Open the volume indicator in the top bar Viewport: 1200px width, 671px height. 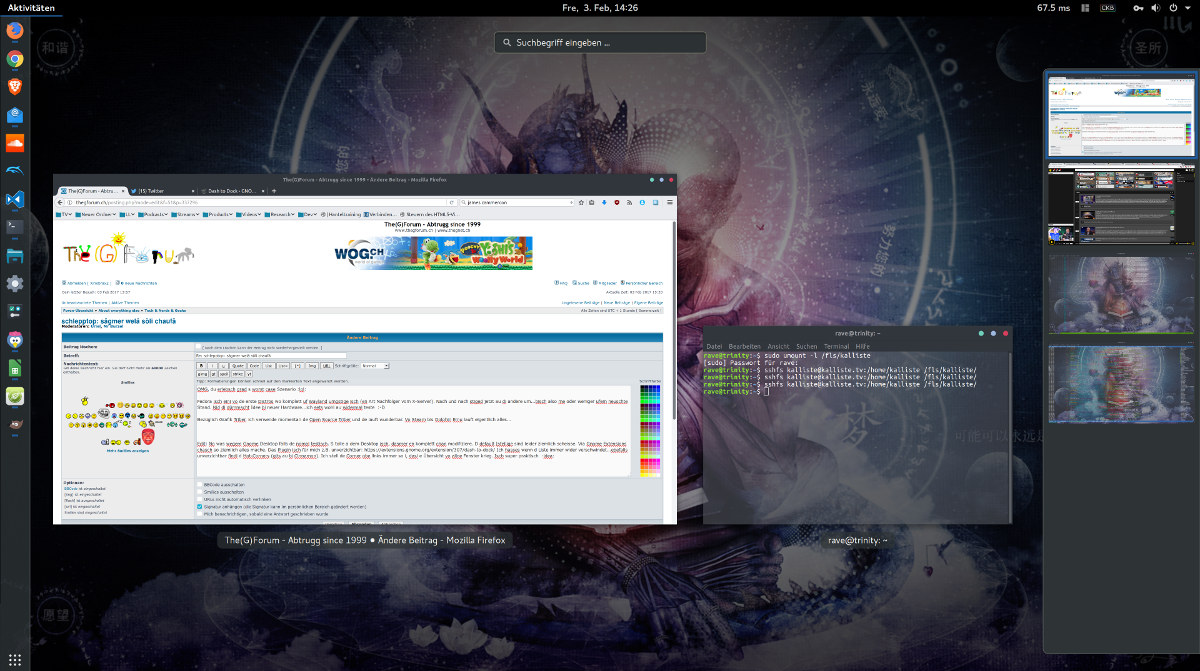tap(1156, 7)
